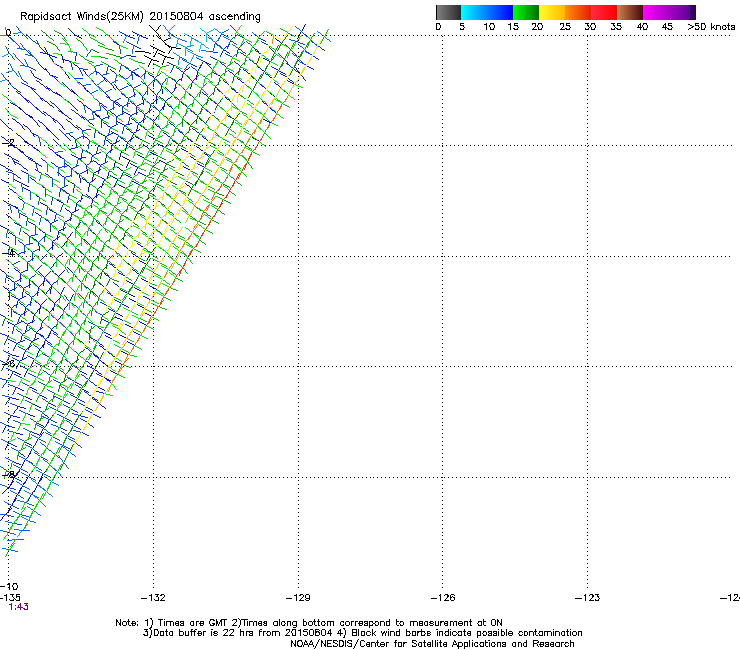Click the cyan 5-10 knots color segment
This screenshot has height=650, width=740.
click(x=474, y=12)
